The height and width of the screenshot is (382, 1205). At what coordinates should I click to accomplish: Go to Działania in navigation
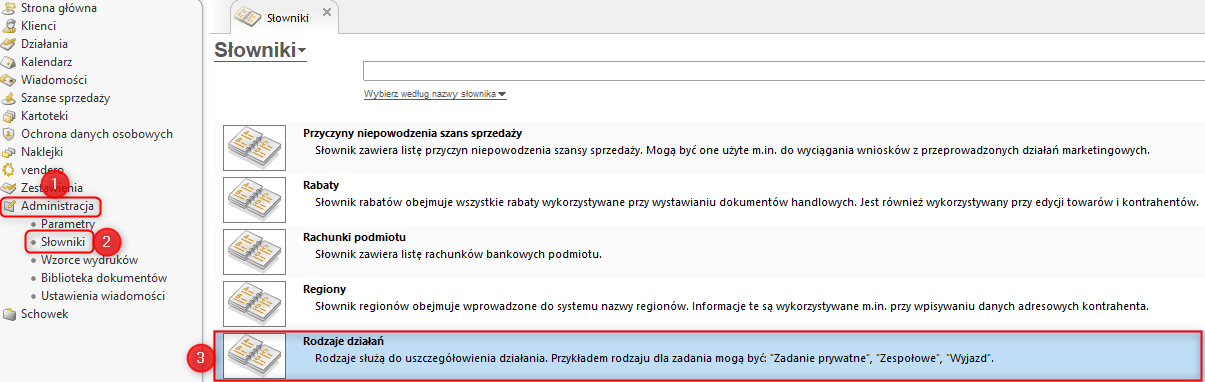click(x=45, y=43)
